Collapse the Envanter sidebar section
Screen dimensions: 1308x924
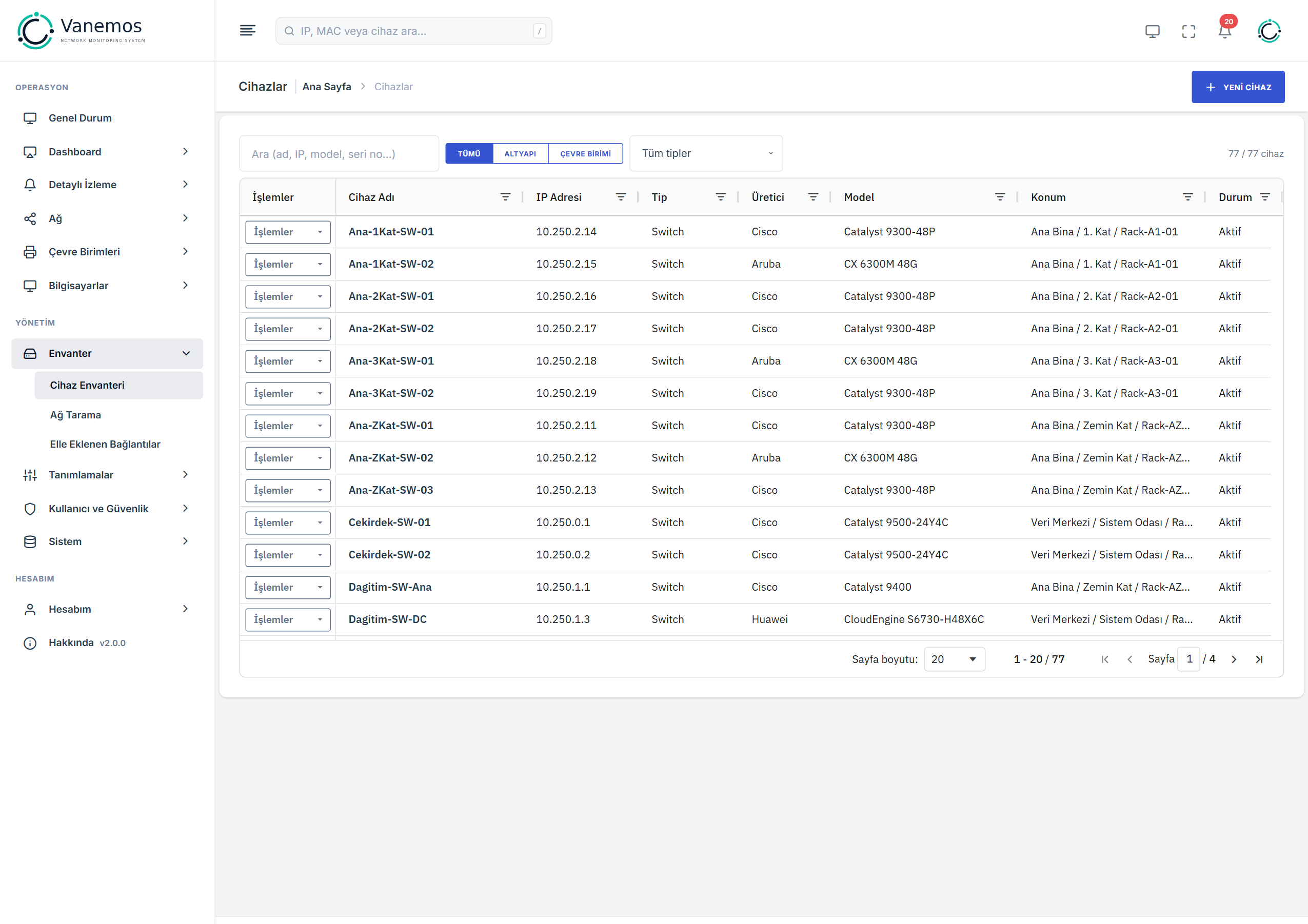[107, 353]
